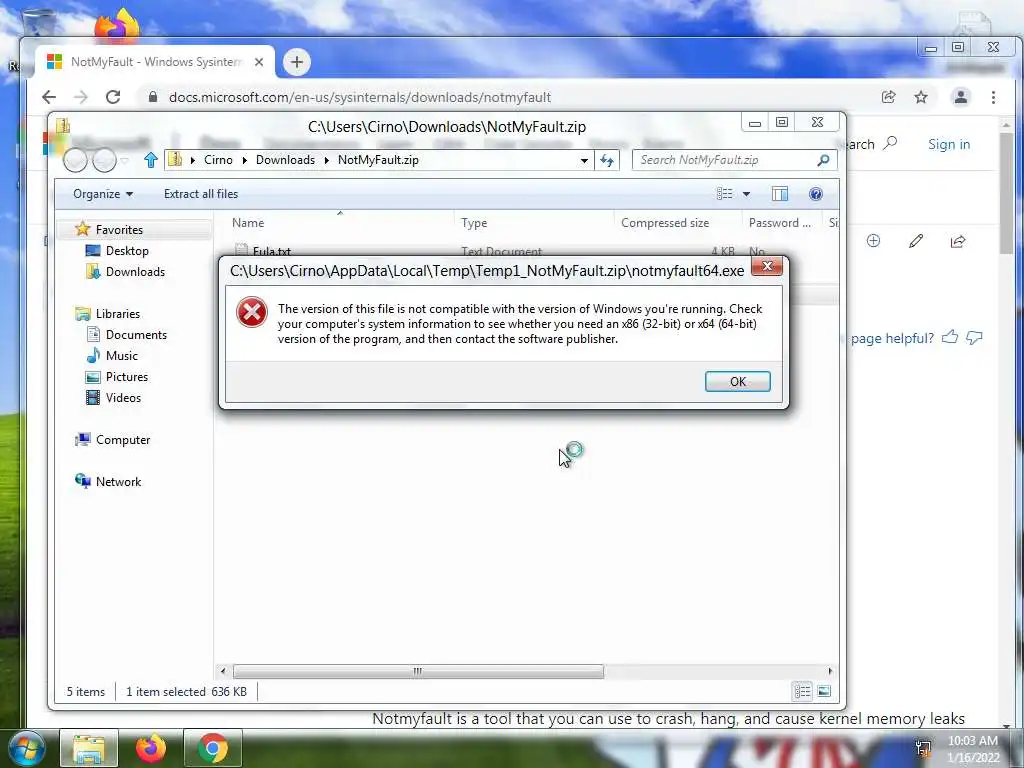Close the NotMyFault Chrome tab

coord(259,62)
